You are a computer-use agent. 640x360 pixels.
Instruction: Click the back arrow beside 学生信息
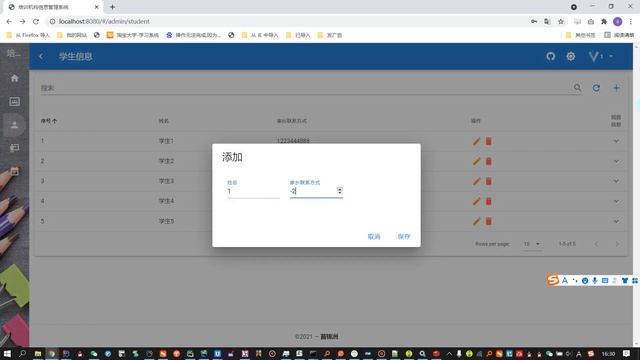(41, 56)
